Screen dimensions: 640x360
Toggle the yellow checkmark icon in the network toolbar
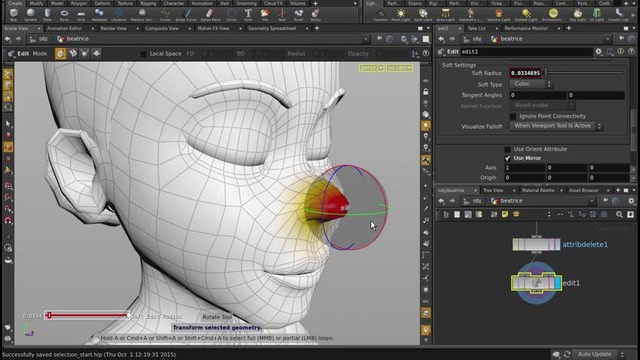point(505,214)
